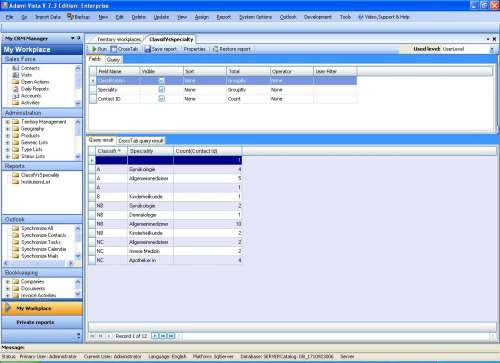Expand the Geography tree node
This screenshot has height=363, width=500.
click(x=8, y=129)
